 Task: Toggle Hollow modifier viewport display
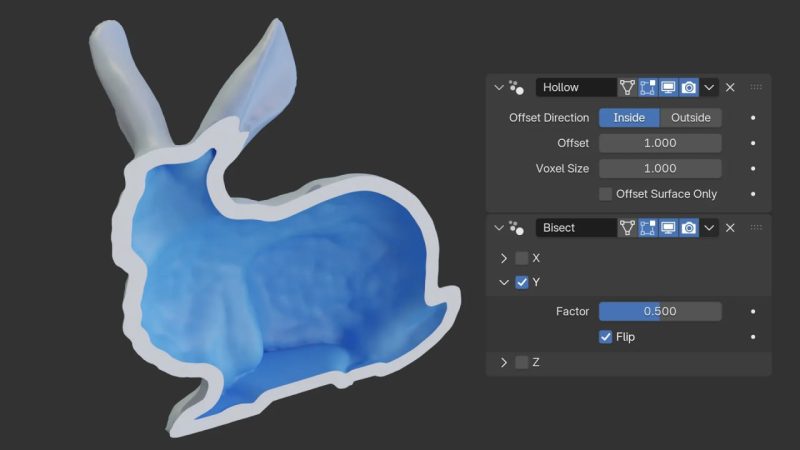668,88
